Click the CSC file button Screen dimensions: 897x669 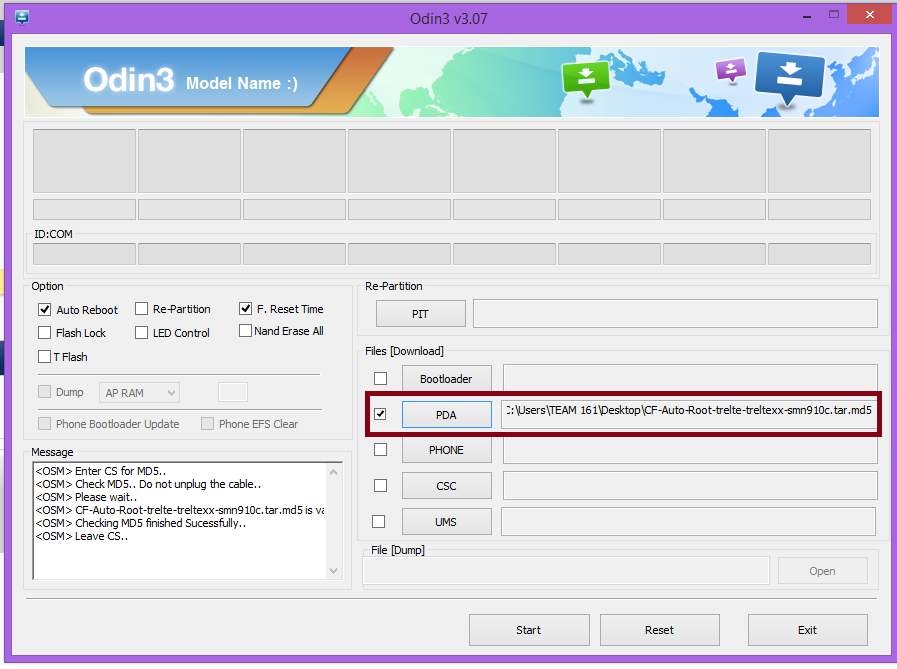click(446, 486)
